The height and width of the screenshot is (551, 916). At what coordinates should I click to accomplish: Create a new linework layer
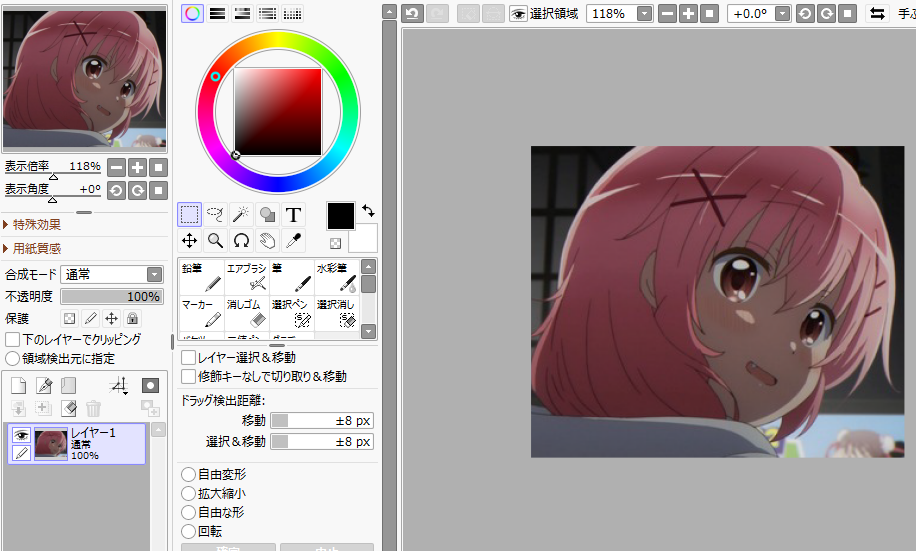44,386
